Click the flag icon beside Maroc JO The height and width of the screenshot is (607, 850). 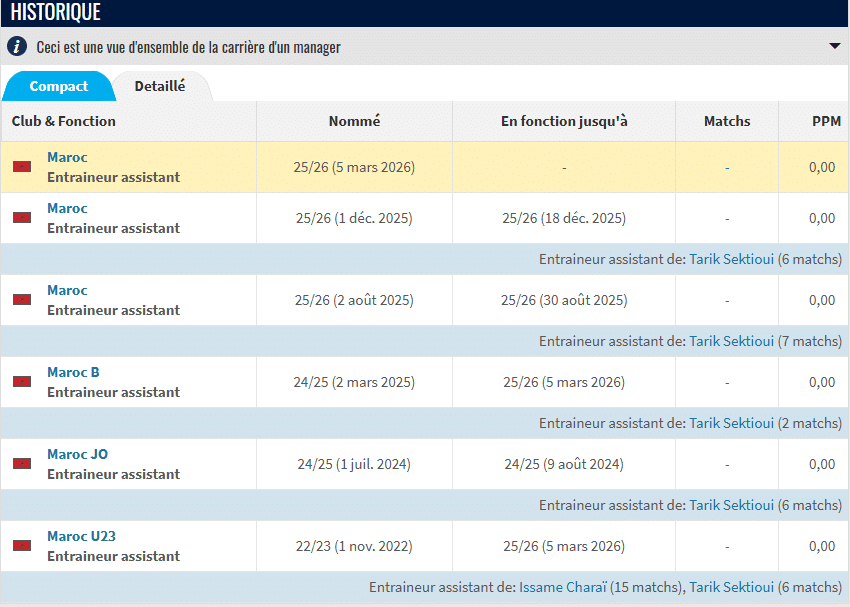pyautogui.click(x=22, y=464)
